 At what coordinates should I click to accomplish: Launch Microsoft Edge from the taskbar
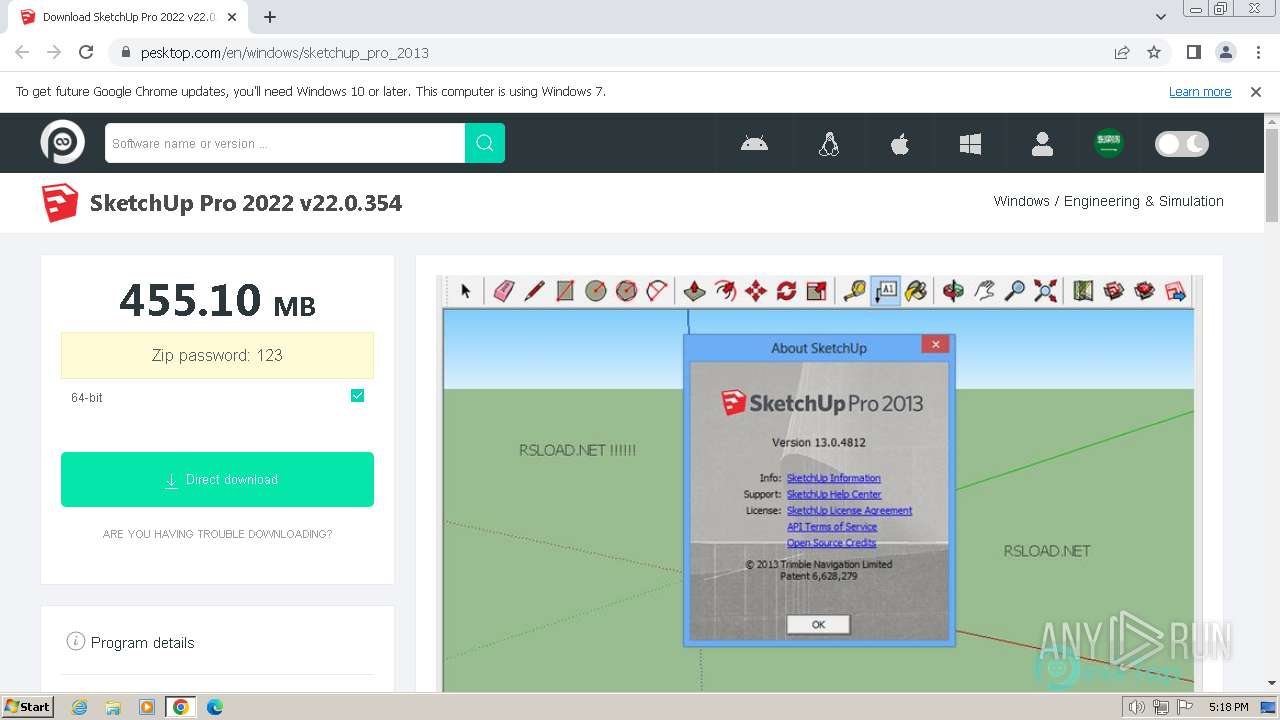(x=214, y=707)
